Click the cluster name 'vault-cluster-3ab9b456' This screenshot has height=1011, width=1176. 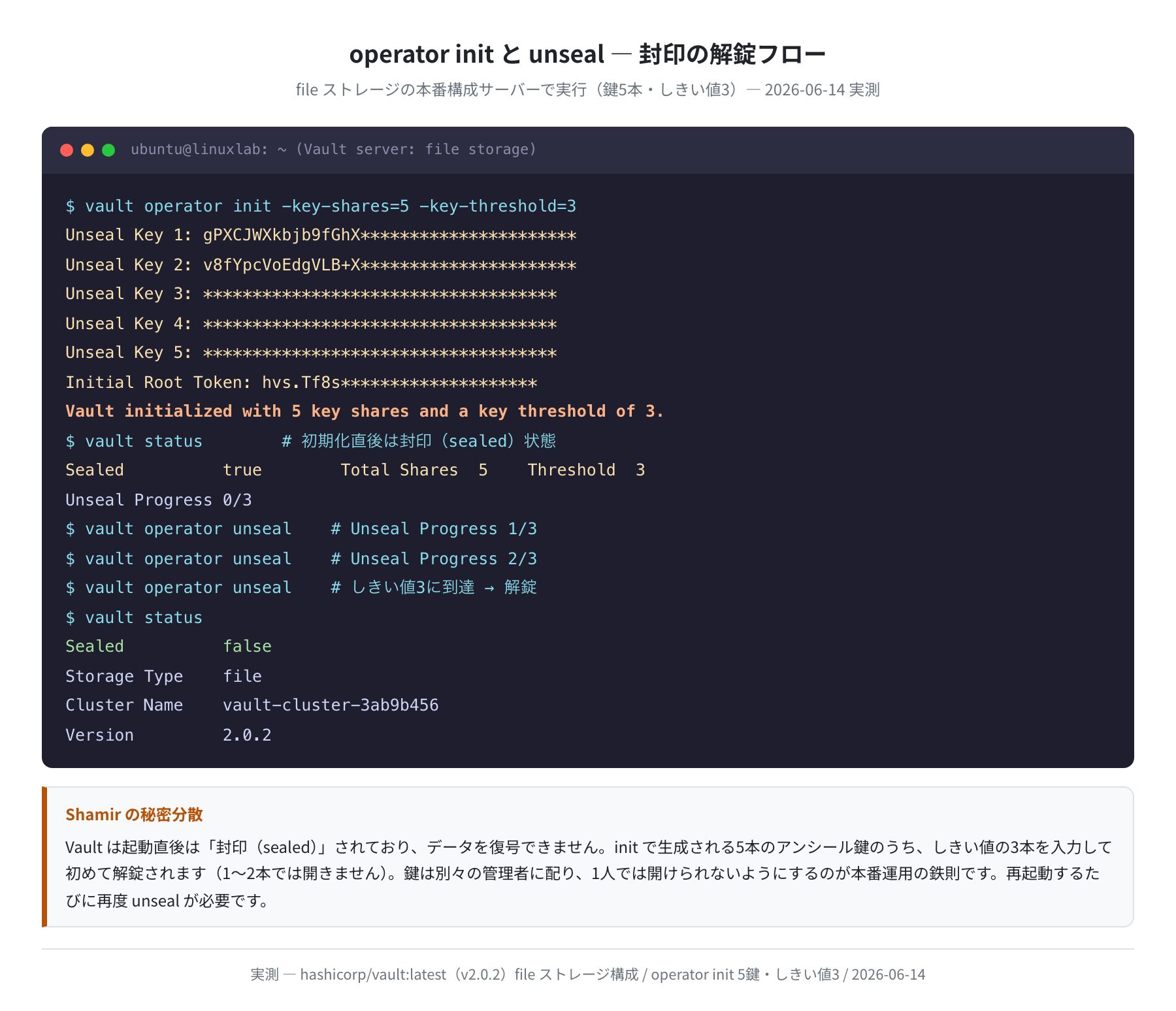[331, 705]
